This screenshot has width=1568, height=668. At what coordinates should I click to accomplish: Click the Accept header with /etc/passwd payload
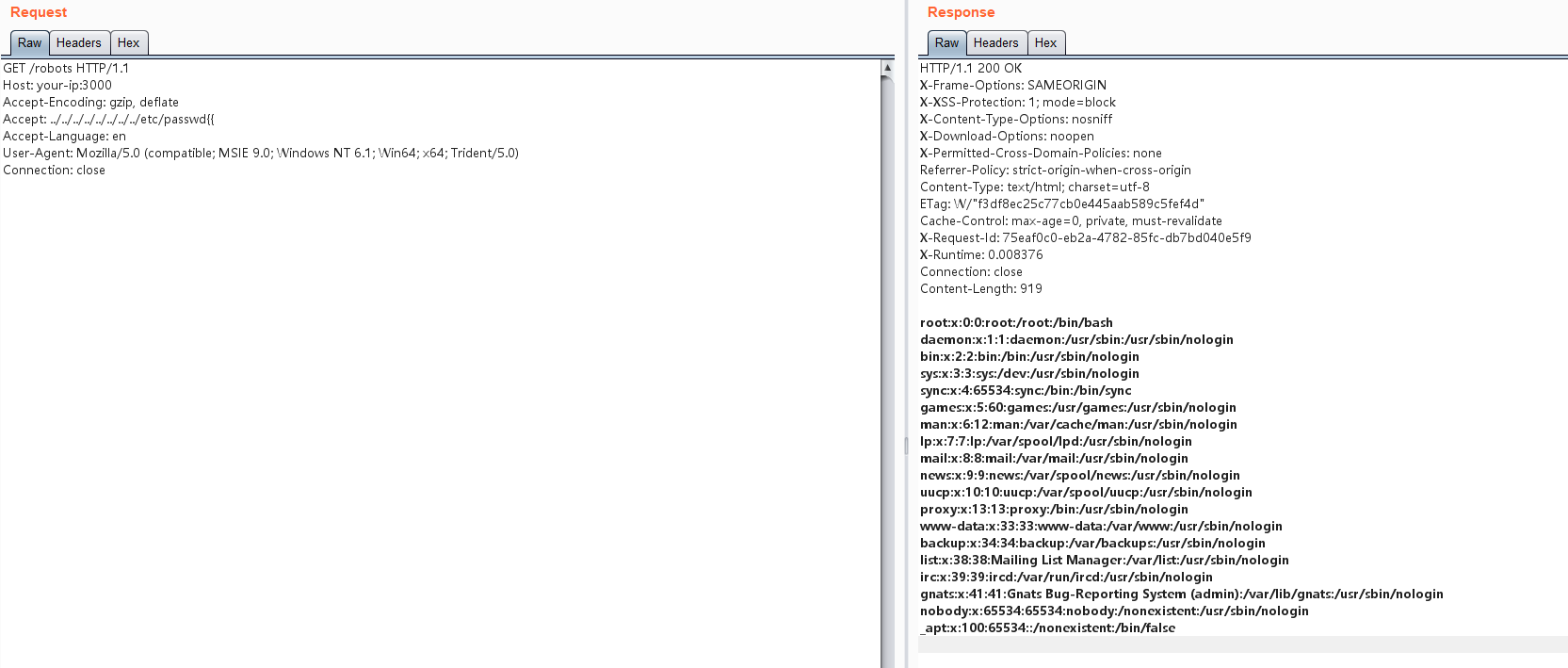tap(108, 120)
